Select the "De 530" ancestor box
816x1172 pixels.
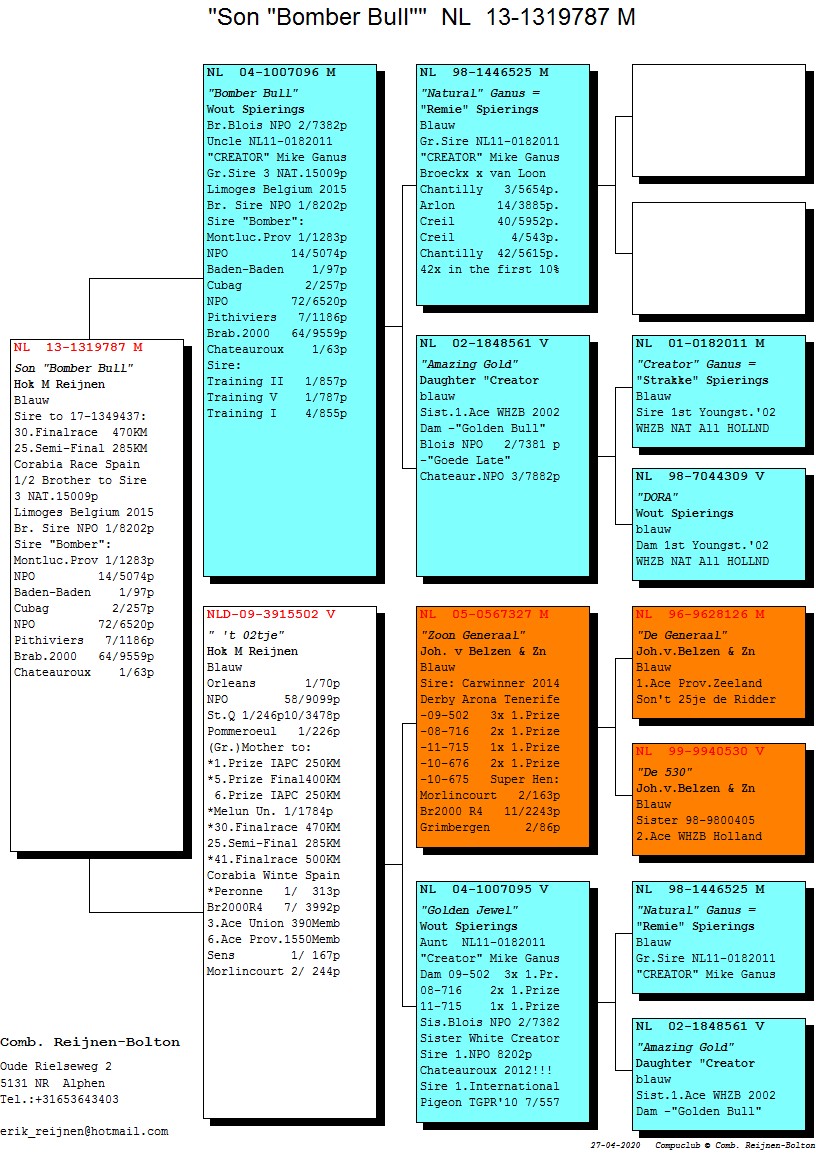[x=717, y=797]
